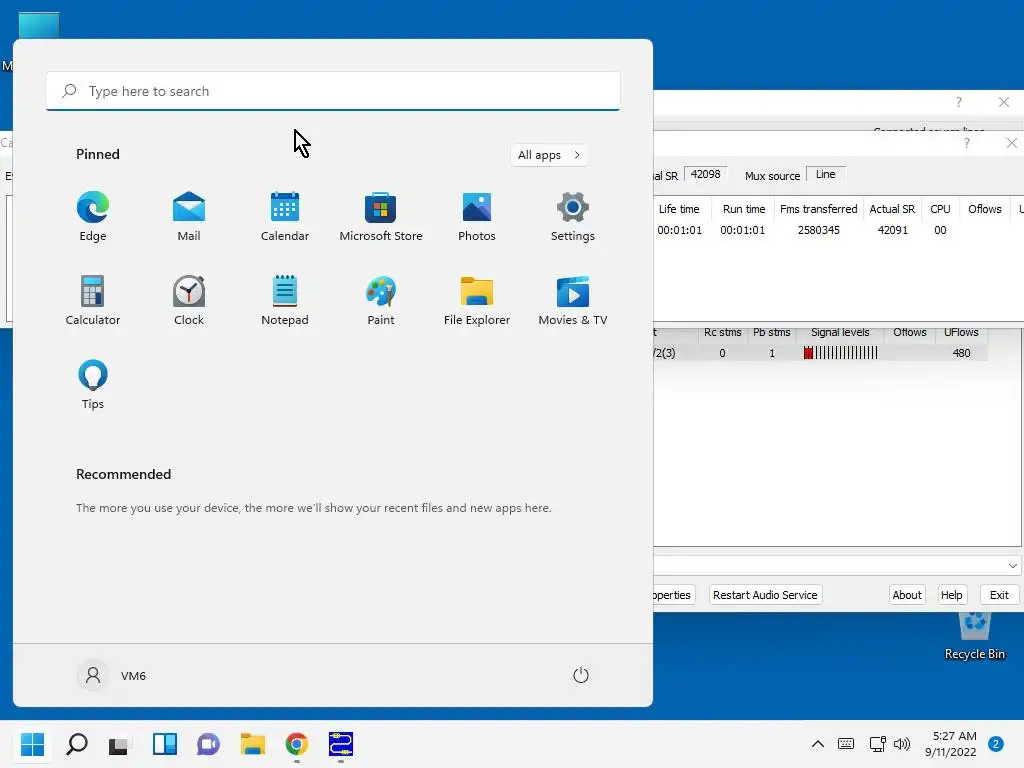Open Task View on taskbar
The width and height of the screenshot is (1024, 768).
click(x=119, y=744)
